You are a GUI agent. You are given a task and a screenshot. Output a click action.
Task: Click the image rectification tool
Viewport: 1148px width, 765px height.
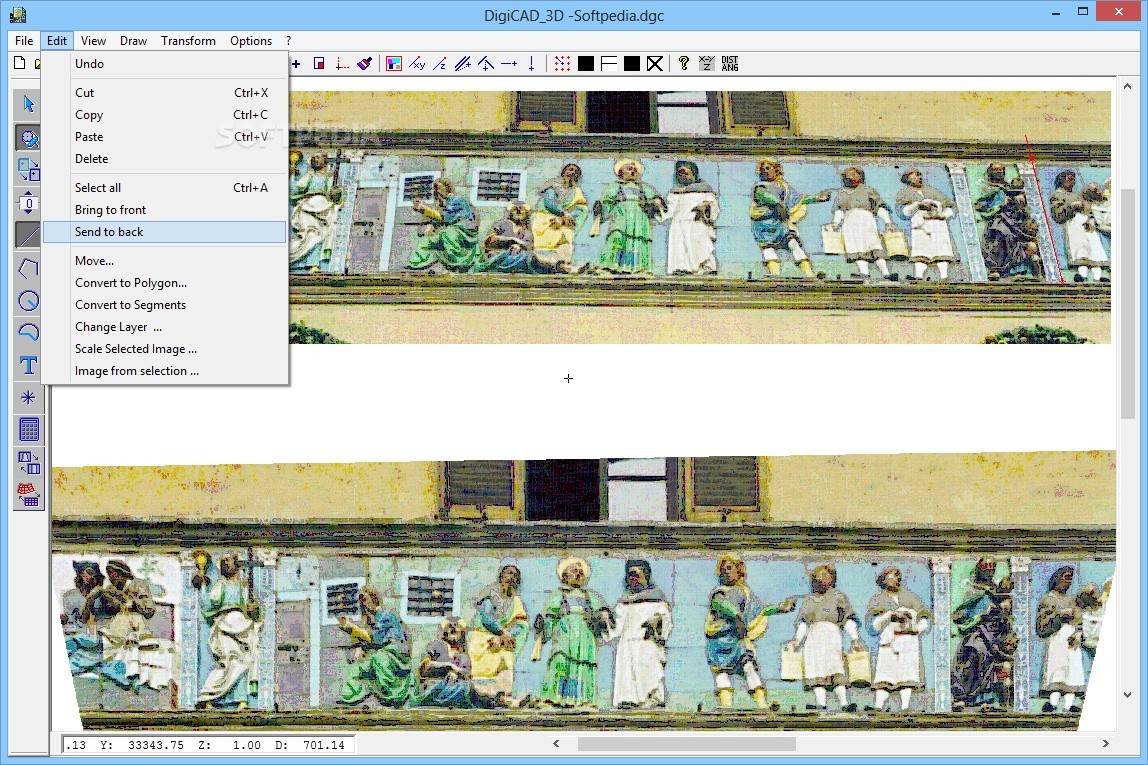[29, 463]
